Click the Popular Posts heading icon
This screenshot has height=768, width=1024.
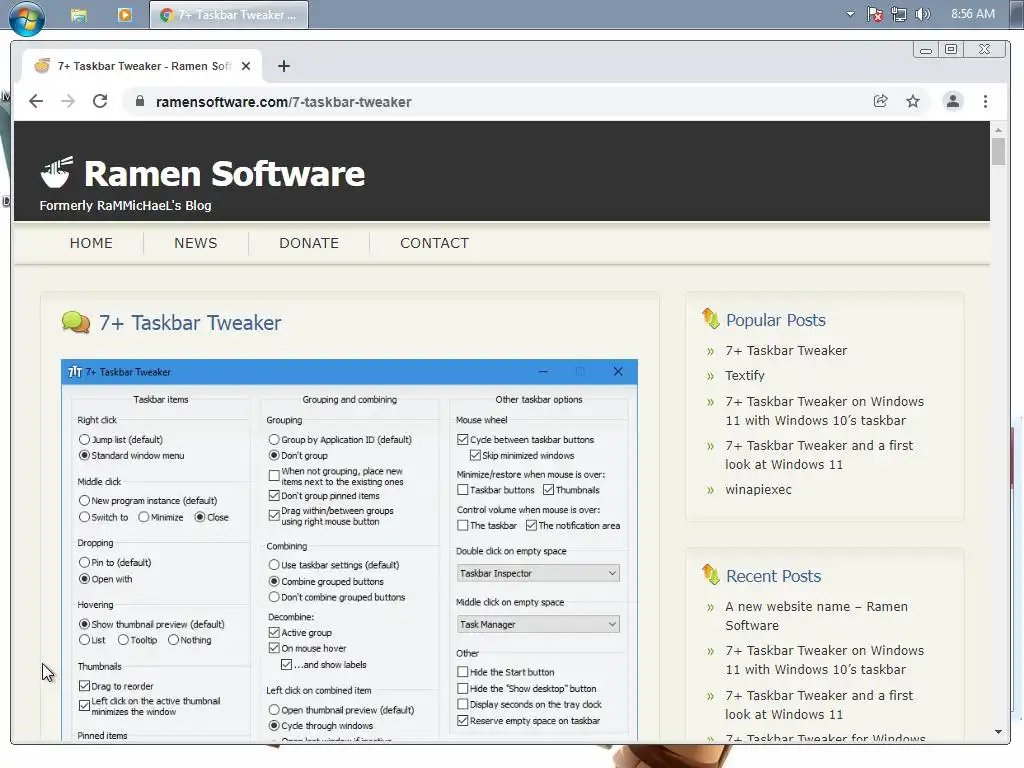pos(711,319)
